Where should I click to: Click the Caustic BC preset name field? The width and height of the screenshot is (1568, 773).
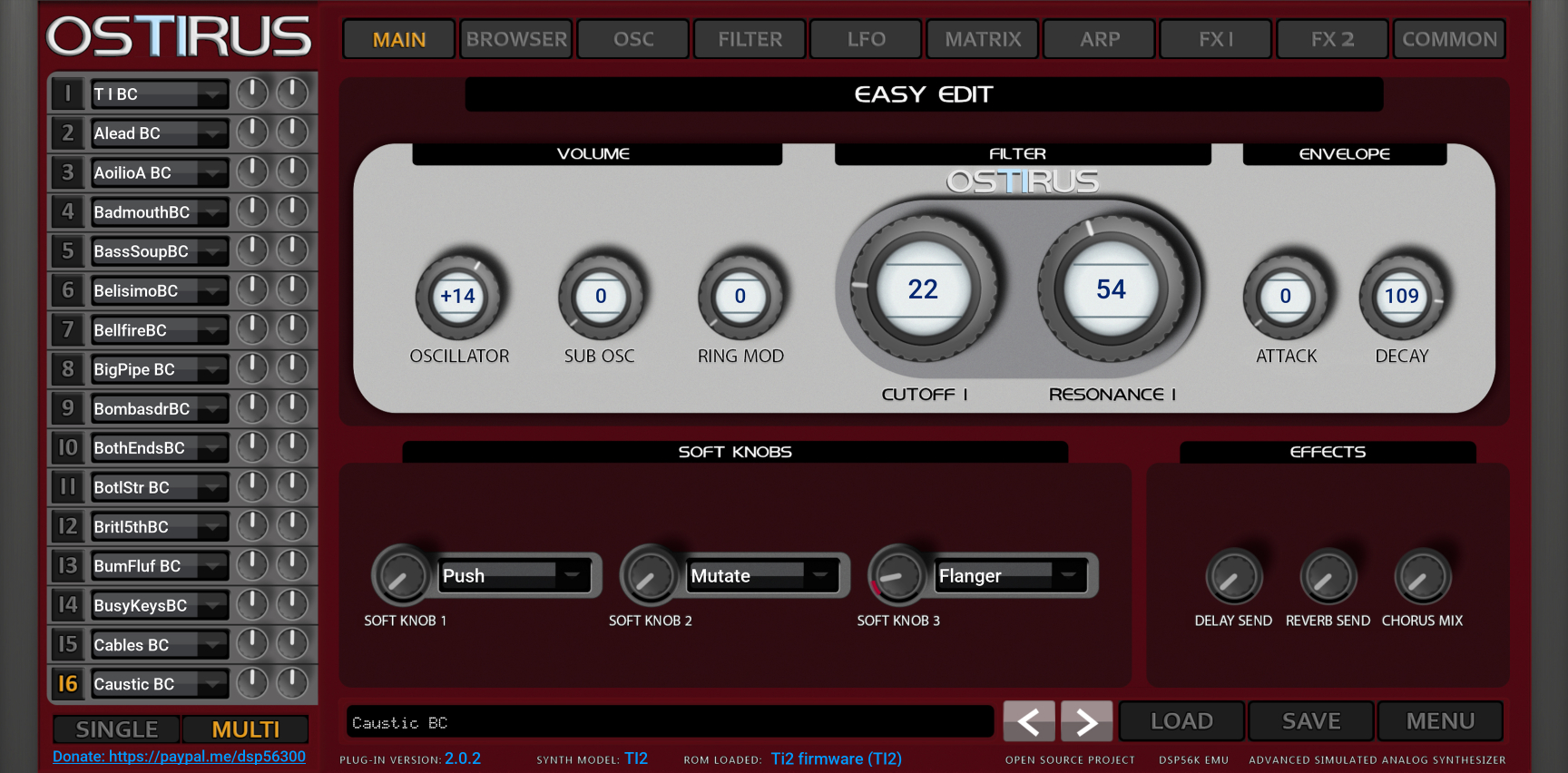(670, 722)
